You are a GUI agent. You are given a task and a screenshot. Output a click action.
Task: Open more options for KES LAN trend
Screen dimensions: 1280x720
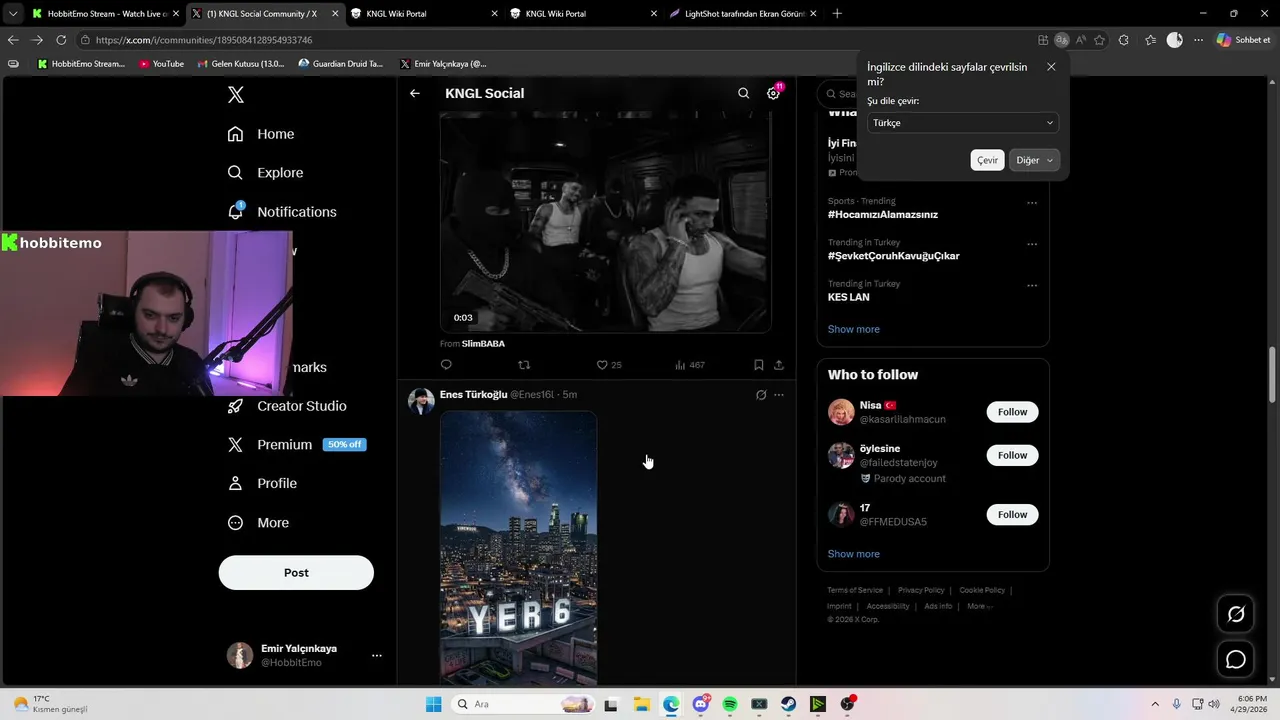tap(1032, 285)
